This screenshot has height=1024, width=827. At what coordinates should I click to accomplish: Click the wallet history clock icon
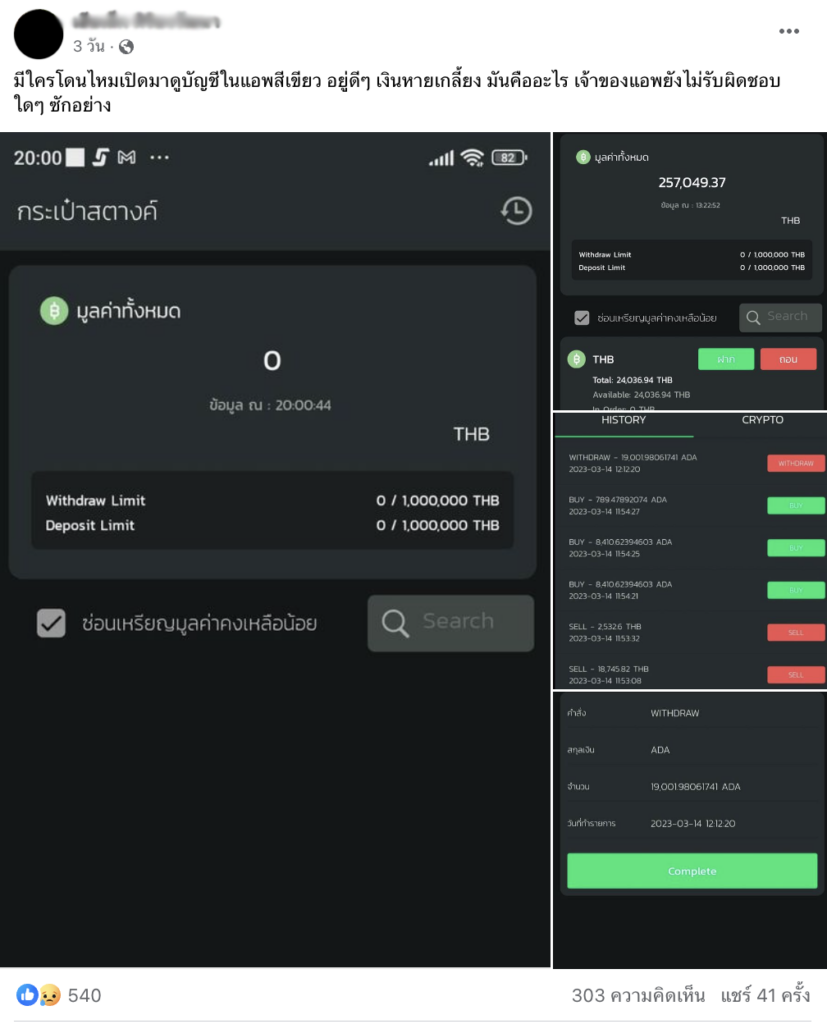click(516, 210)
